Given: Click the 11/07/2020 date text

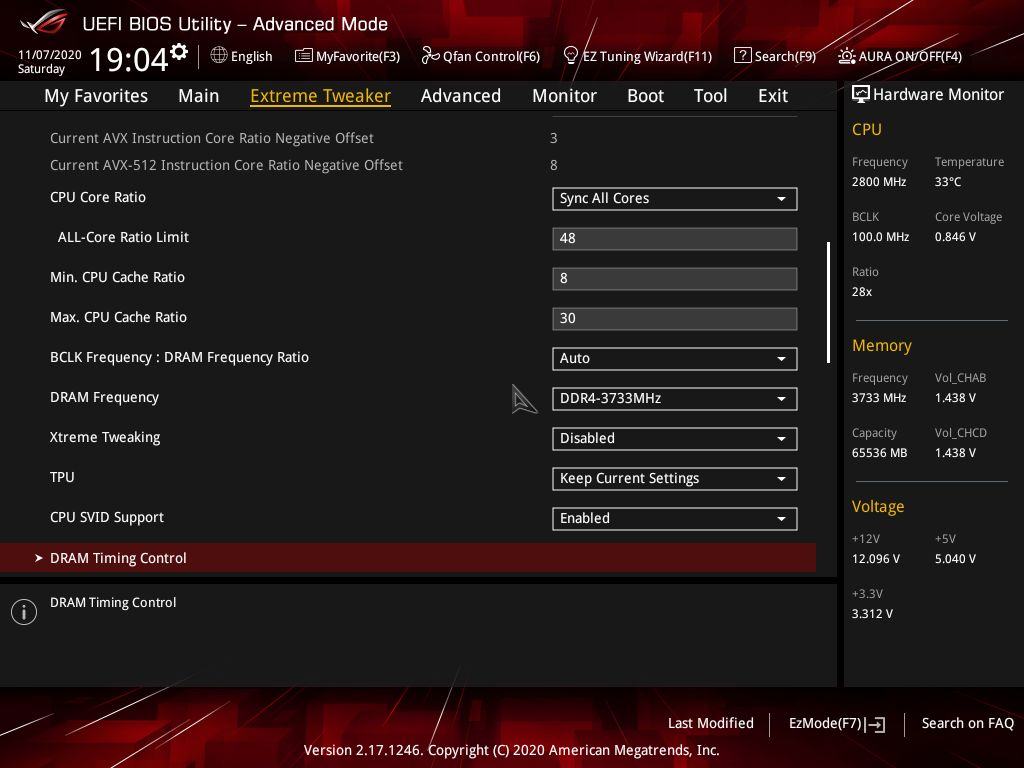Looking at the screenshot, I should pyautogui.click(x=50, y=54).
